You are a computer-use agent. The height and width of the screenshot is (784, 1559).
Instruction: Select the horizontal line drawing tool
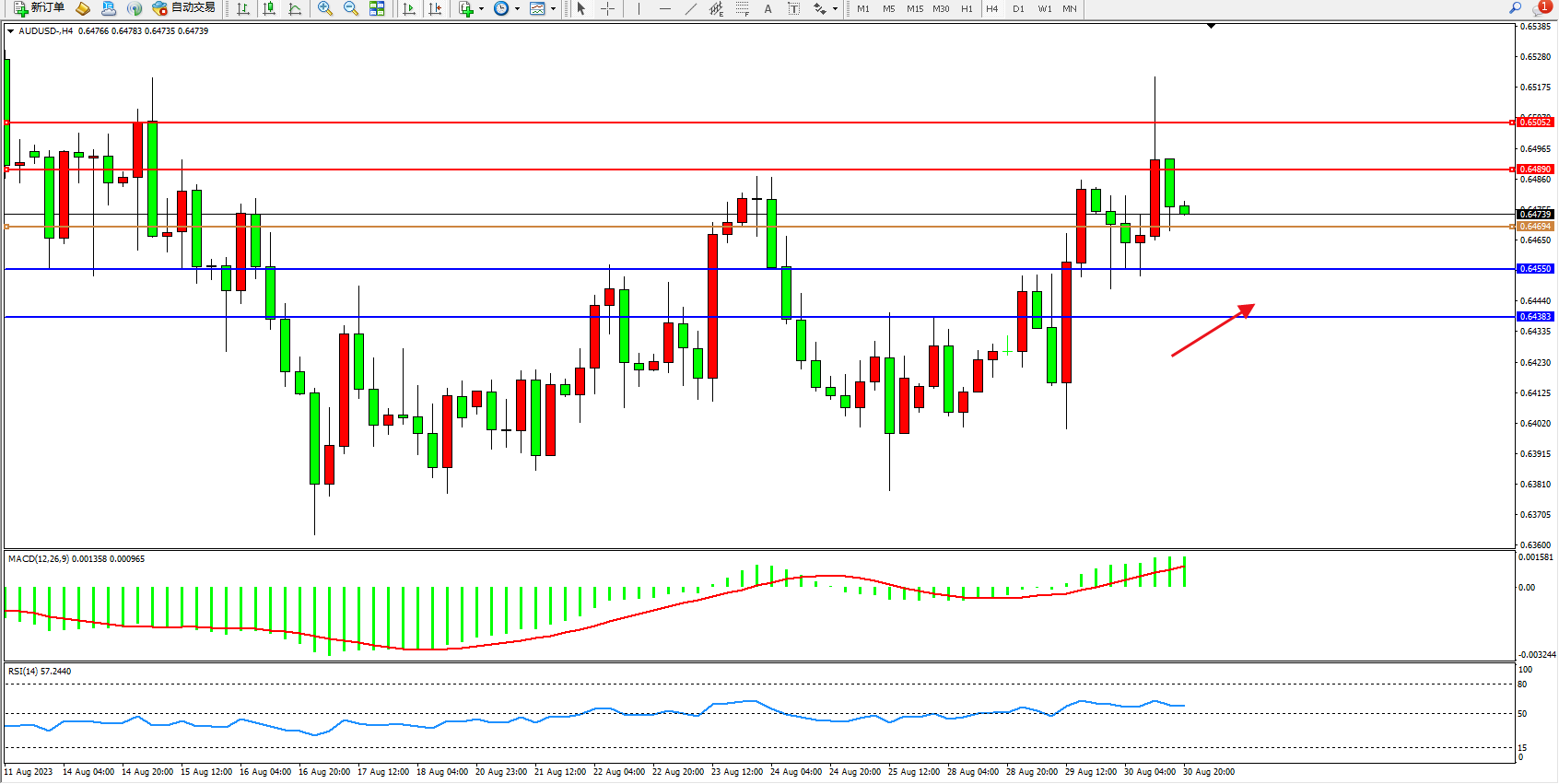coord(664,8)
